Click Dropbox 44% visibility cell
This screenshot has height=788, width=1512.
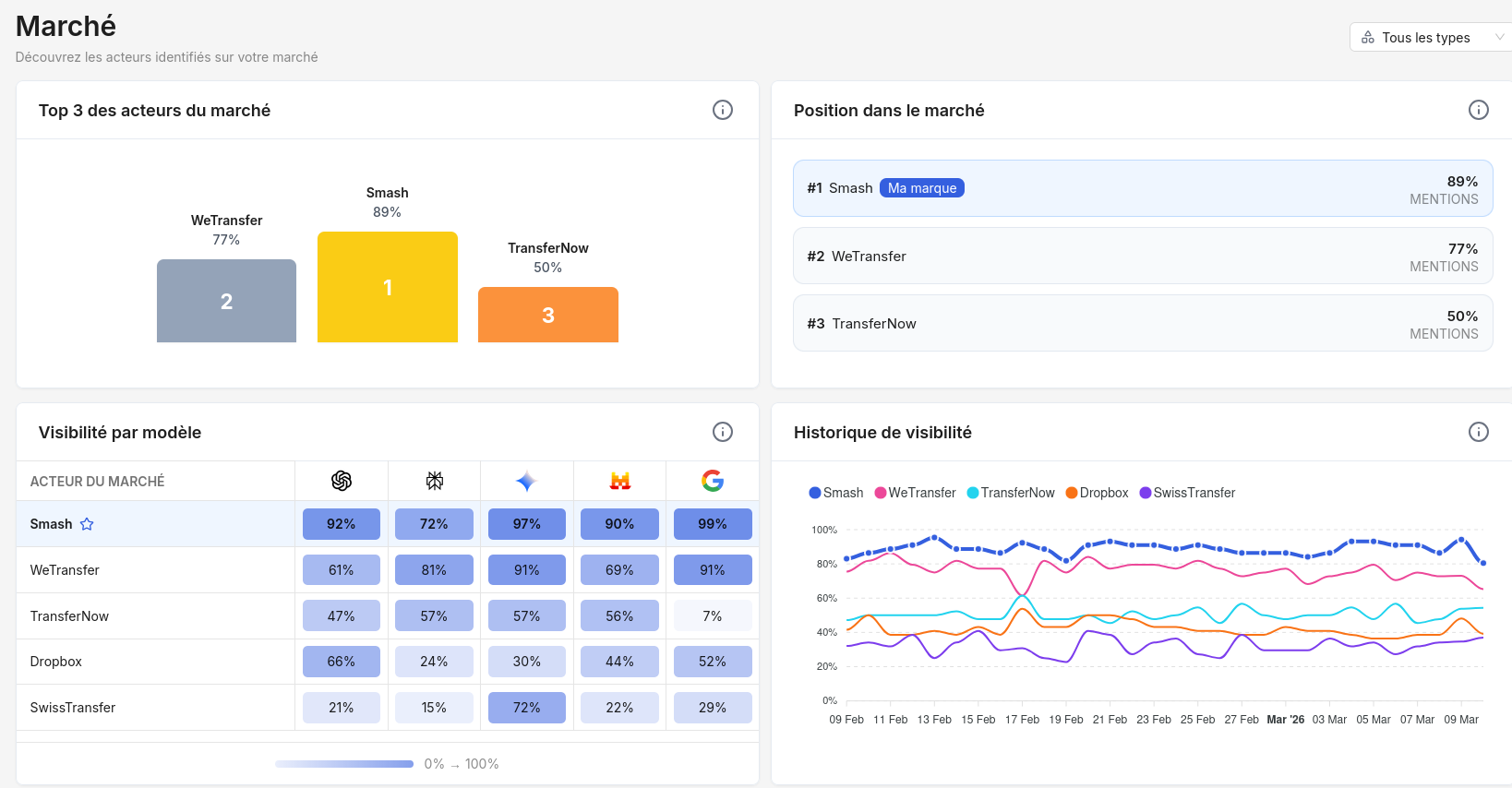coord(619,662)
